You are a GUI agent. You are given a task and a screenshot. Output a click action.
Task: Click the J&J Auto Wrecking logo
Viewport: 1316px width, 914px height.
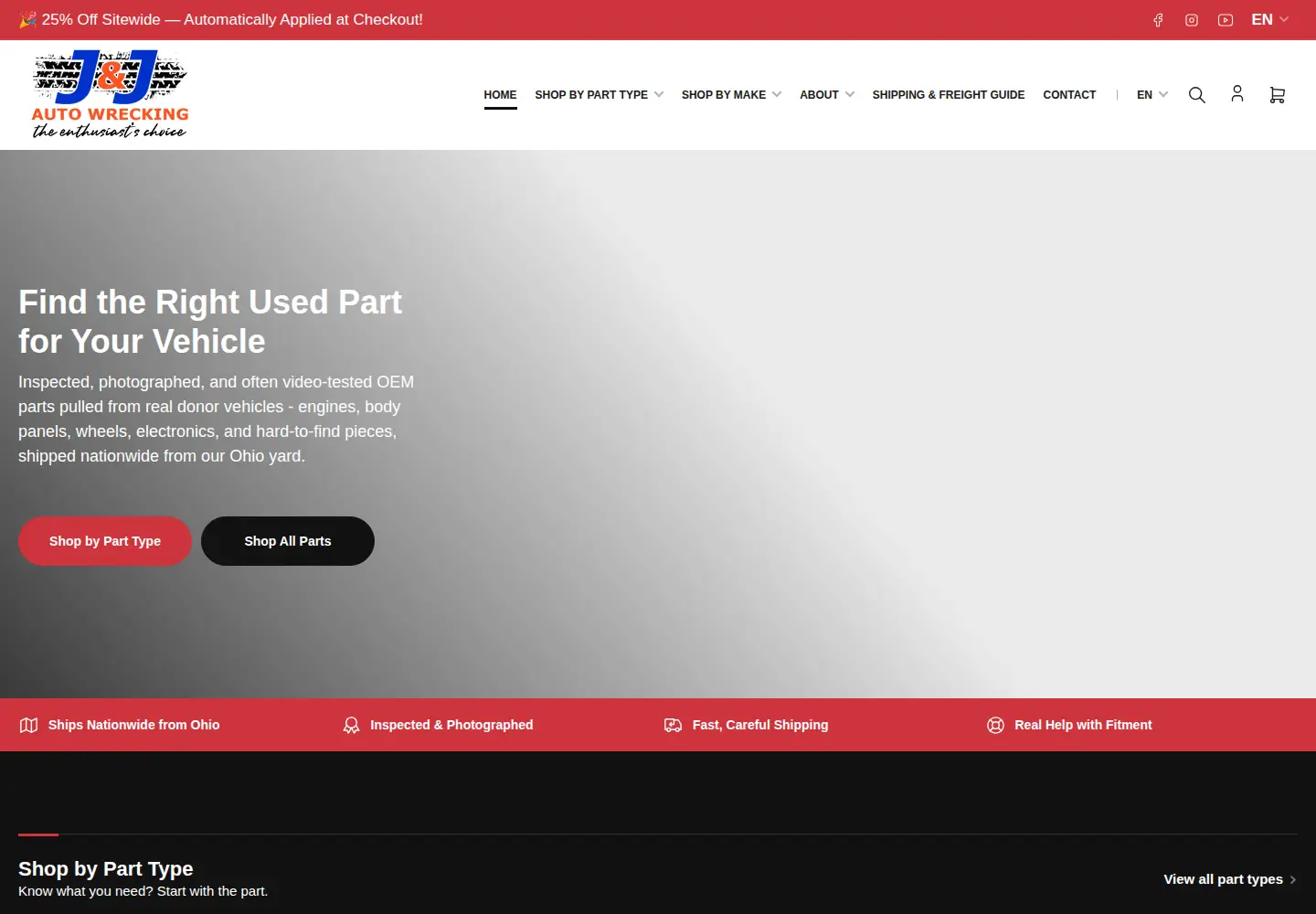[x=110, y=95]
